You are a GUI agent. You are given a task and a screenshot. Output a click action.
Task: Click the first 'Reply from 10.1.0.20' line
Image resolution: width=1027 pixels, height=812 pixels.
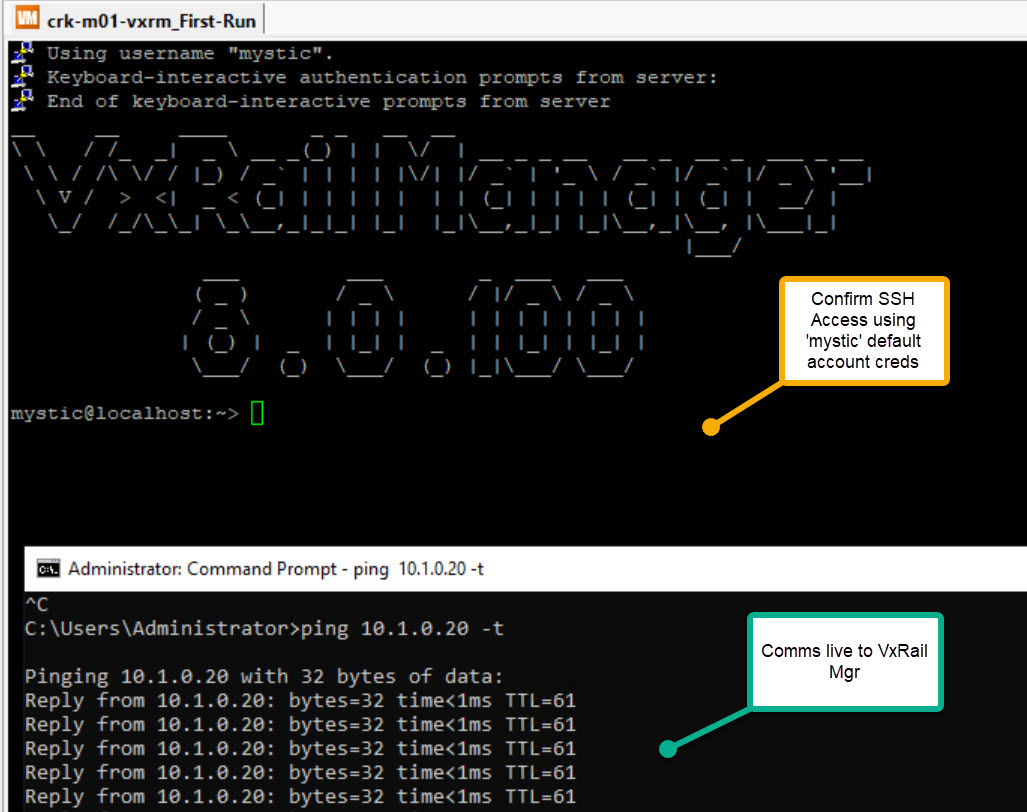(300, 700)
